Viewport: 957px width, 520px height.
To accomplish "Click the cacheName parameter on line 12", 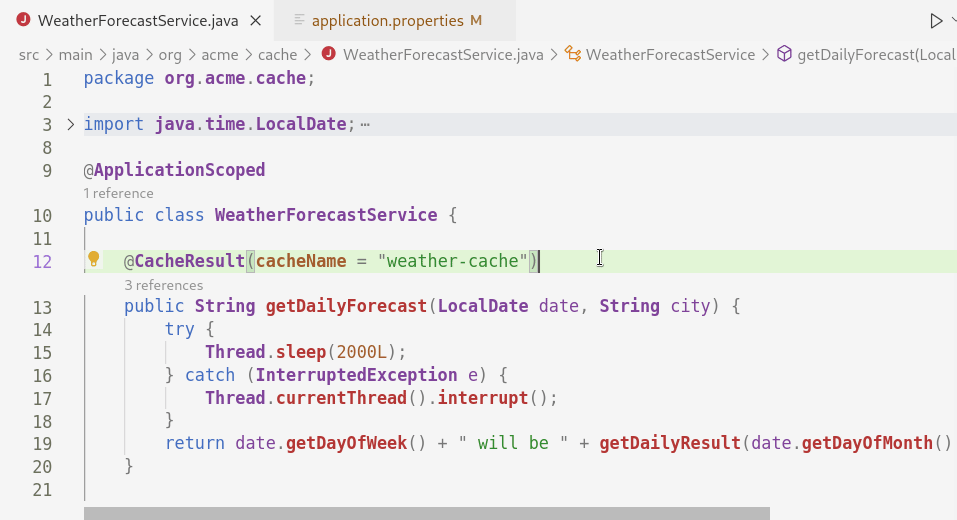I will (x=301, y=261).
